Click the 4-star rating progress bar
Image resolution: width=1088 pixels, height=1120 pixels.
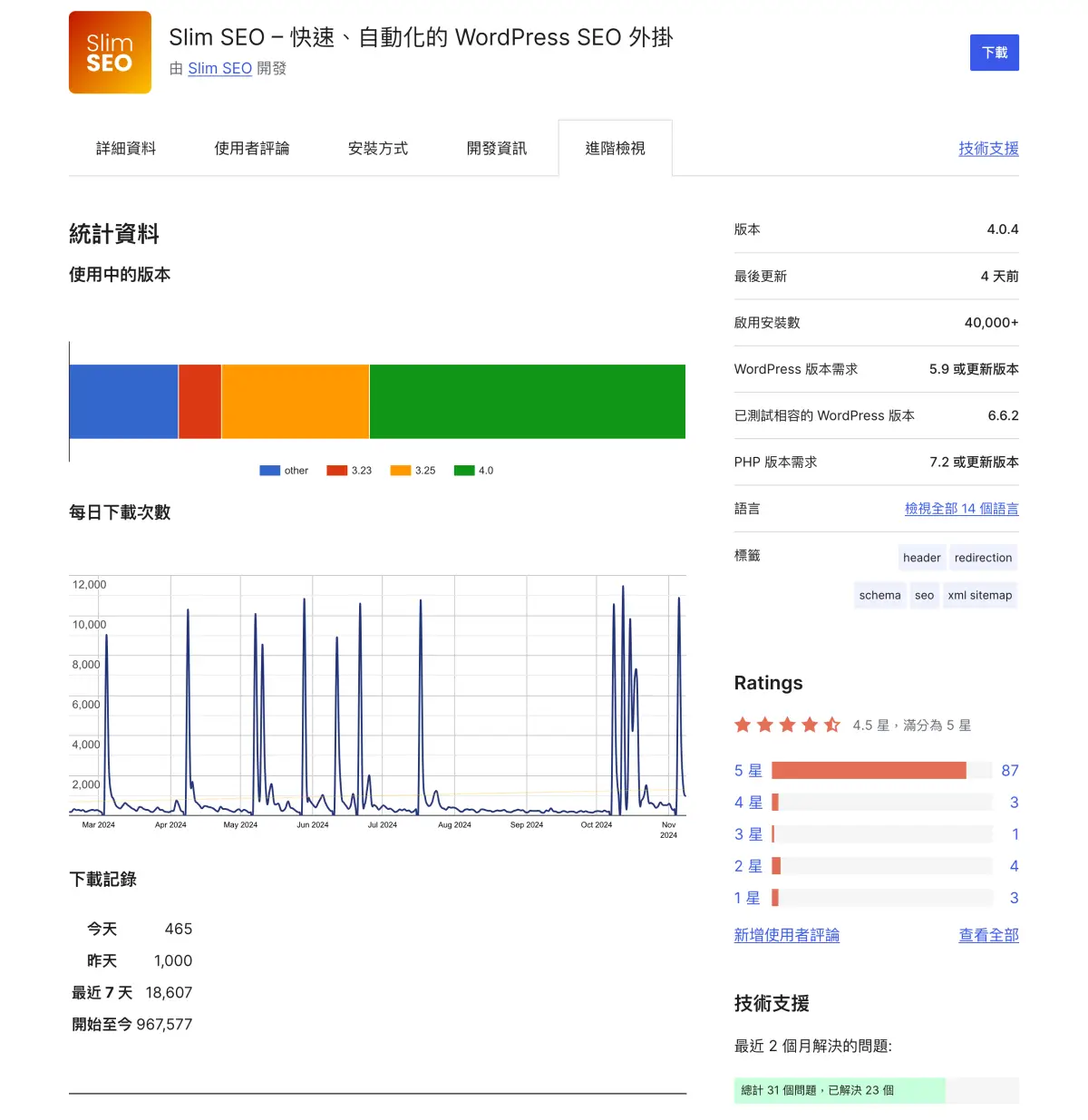pyautogui.click(x=882, y=803)
